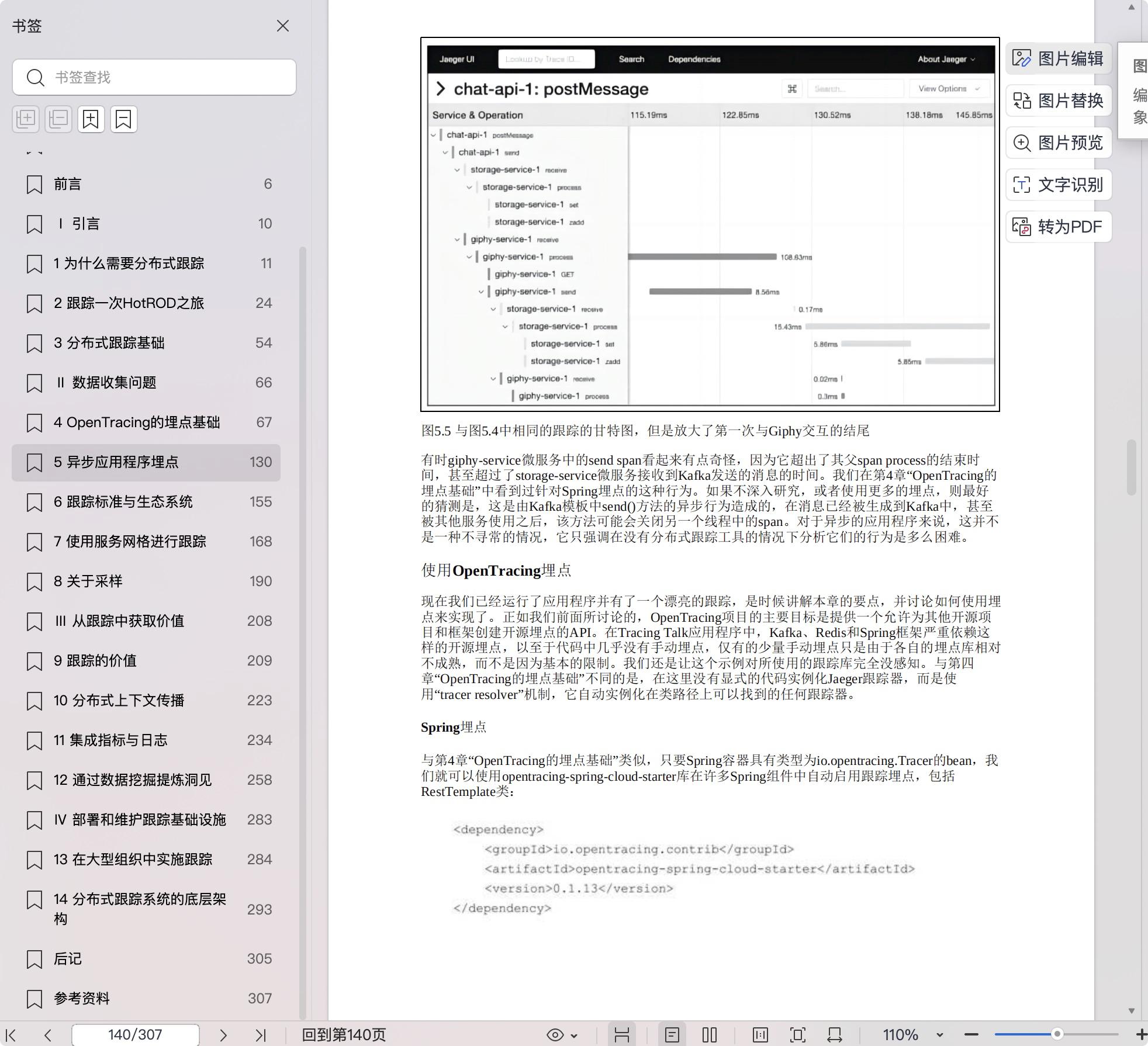Image resolution: width=1148 pixels, height=1046 pixels.
Task: Click fit-to-actual-size 1:1 icon
Action: (x=760, y=1035)
